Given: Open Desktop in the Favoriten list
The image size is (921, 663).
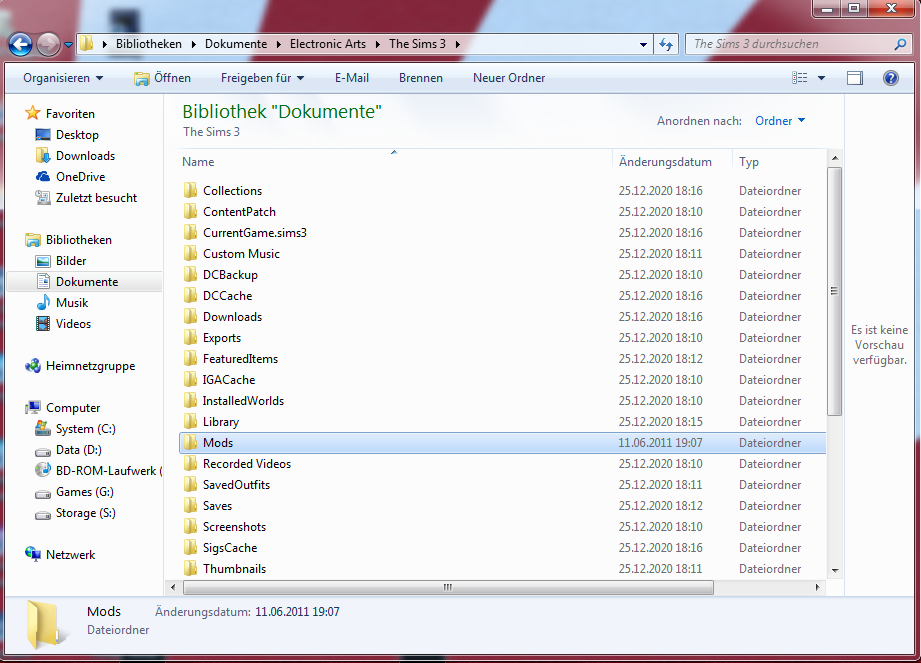Looking at the screenshot, I should coord(77,135).
